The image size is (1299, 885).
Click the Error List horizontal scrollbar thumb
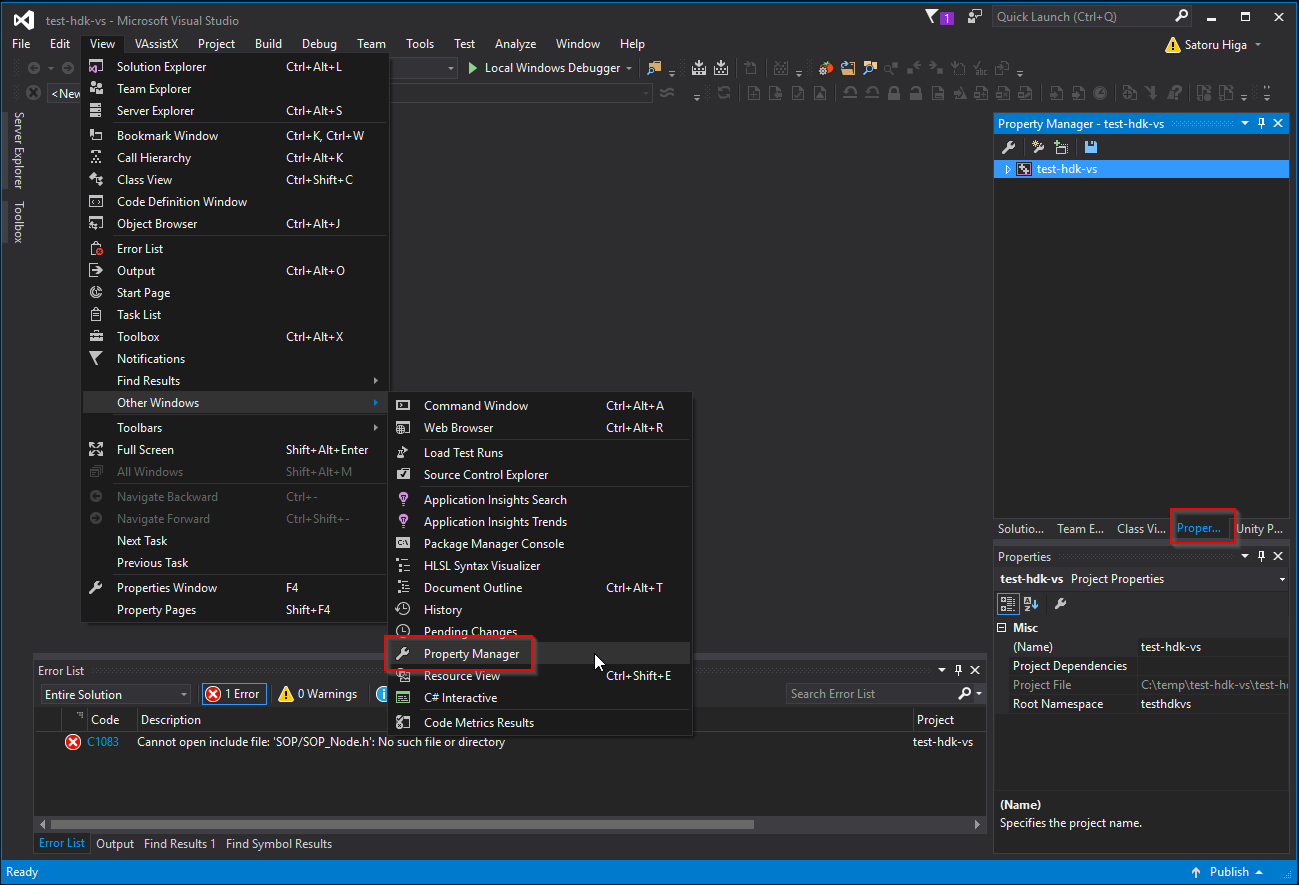400,825
